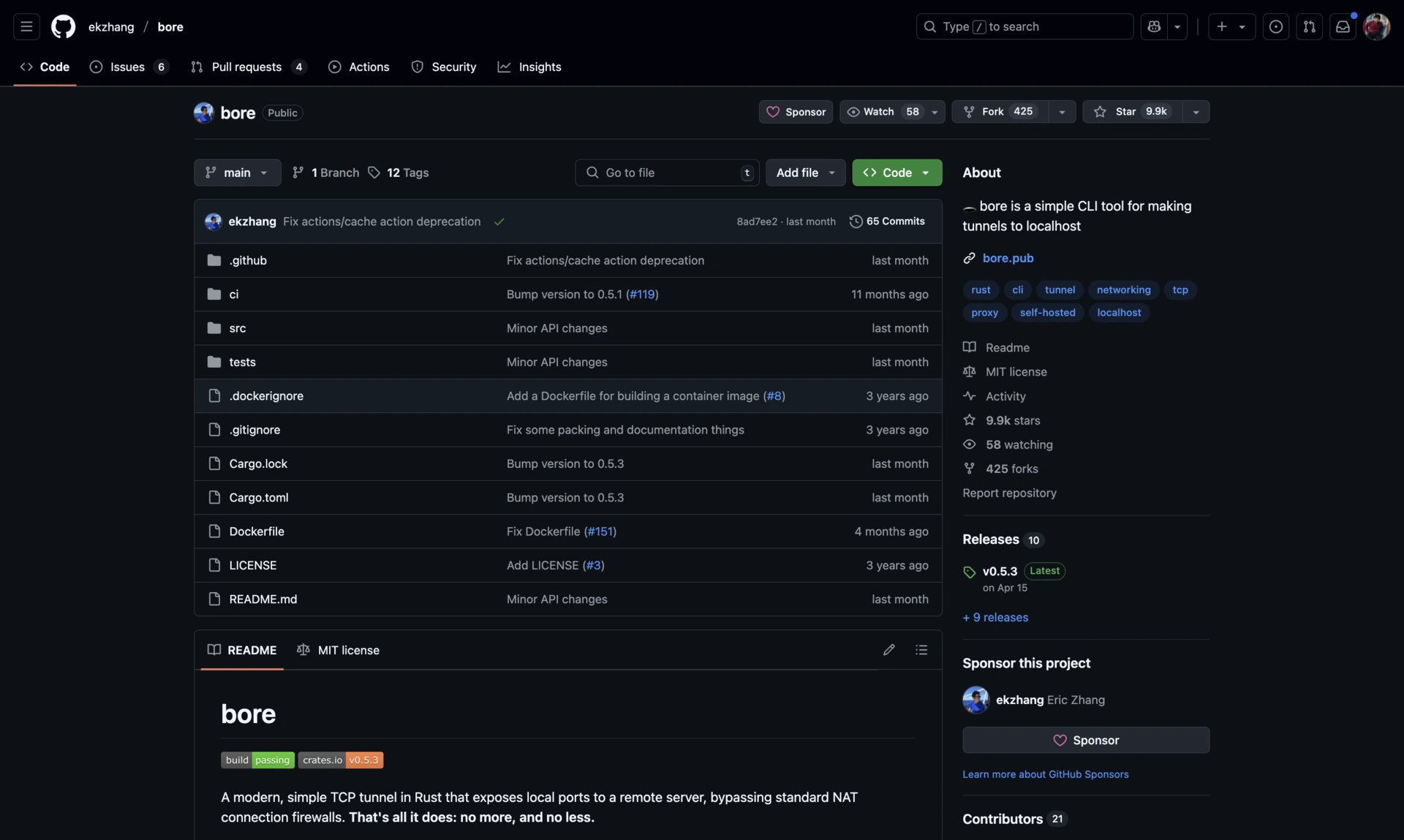
Task: Open the create new plus menu
Action: pos(1231,26)
